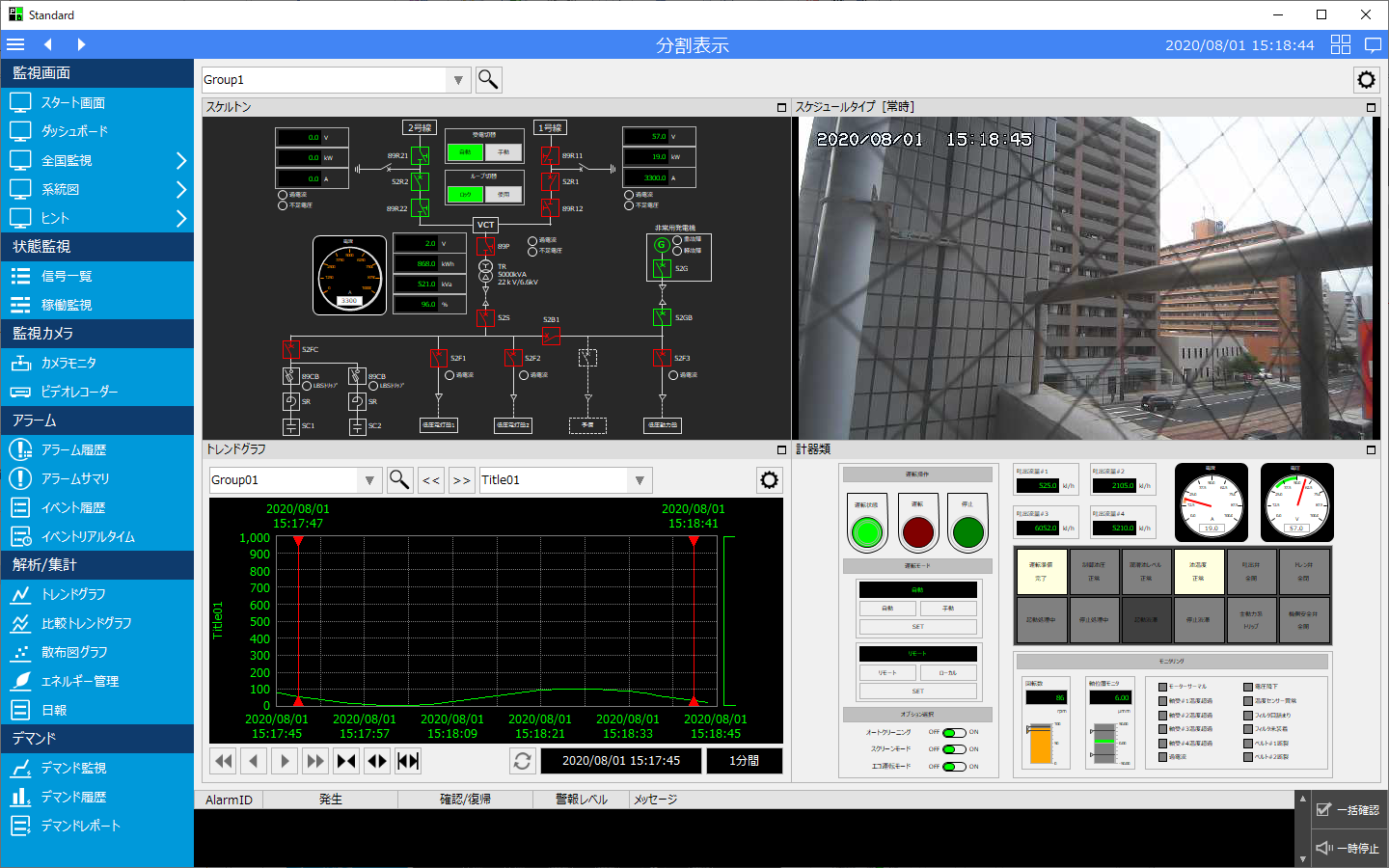Viewport: 1389px width, 868px height.
Task: Check the ベルト#1断裂 checkbox
Action: pyautogui.click(x=1248, y=744)
